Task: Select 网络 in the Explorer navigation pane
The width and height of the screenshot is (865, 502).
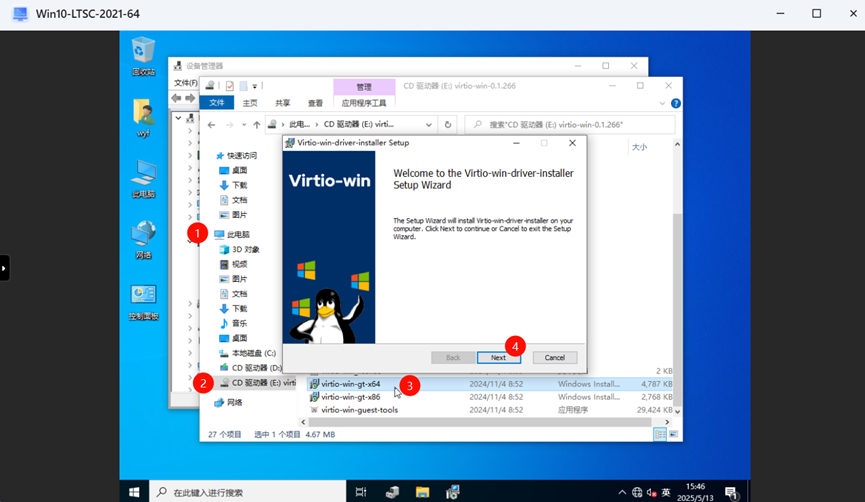Action: 228,403
